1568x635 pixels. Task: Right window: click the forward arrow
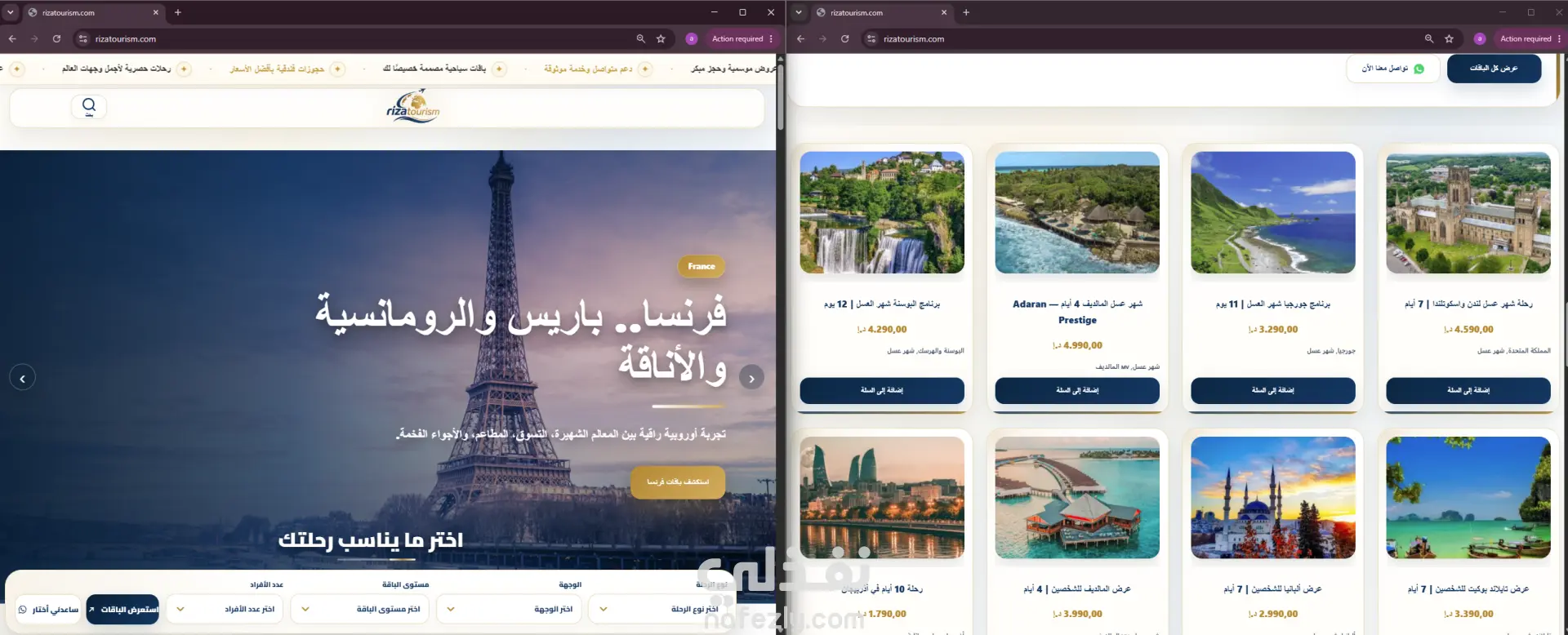[x=822, y=38]
